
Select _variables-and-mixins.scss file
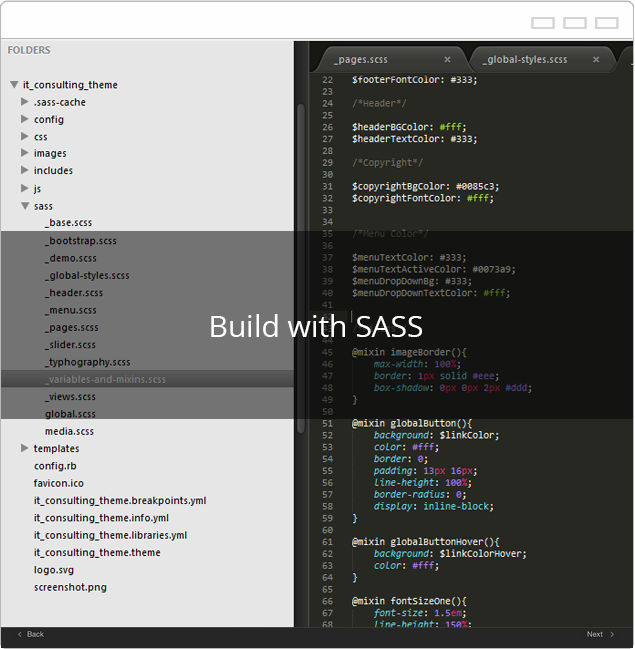tap(106, 380)
